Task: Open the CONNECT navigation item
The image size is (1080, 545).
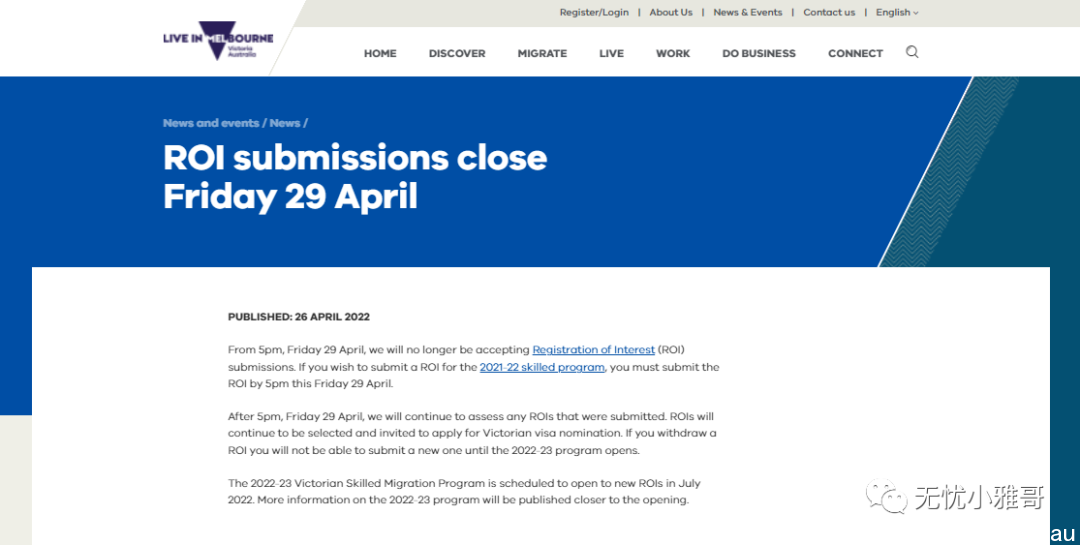Action: point(855,53)
